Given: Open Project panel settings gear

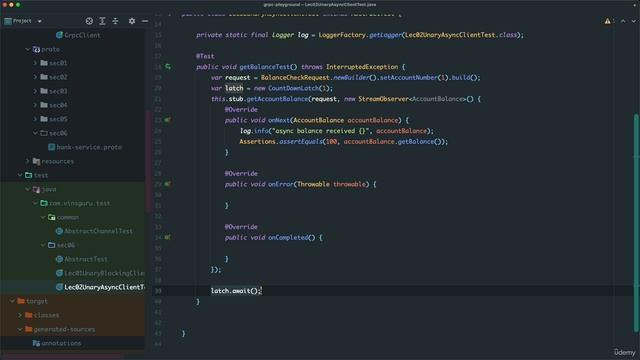Looking at the screenshot, I should [132, 21].
